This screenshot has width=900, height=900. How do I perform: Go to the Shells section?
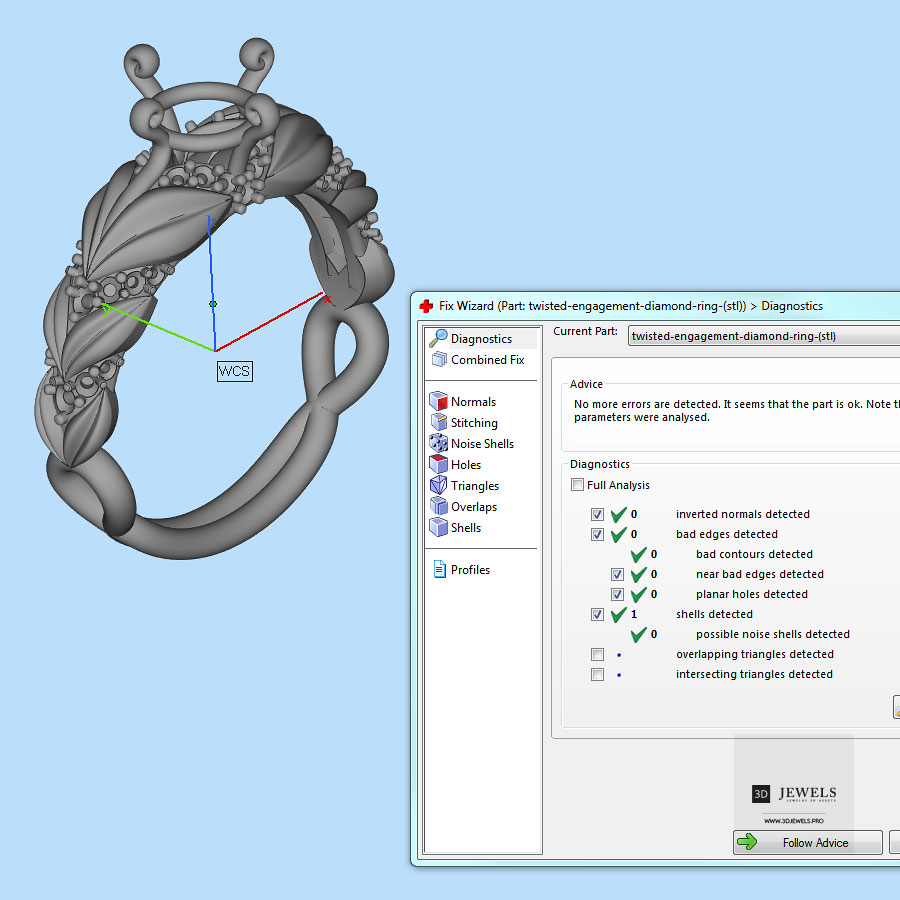[465, 527]
